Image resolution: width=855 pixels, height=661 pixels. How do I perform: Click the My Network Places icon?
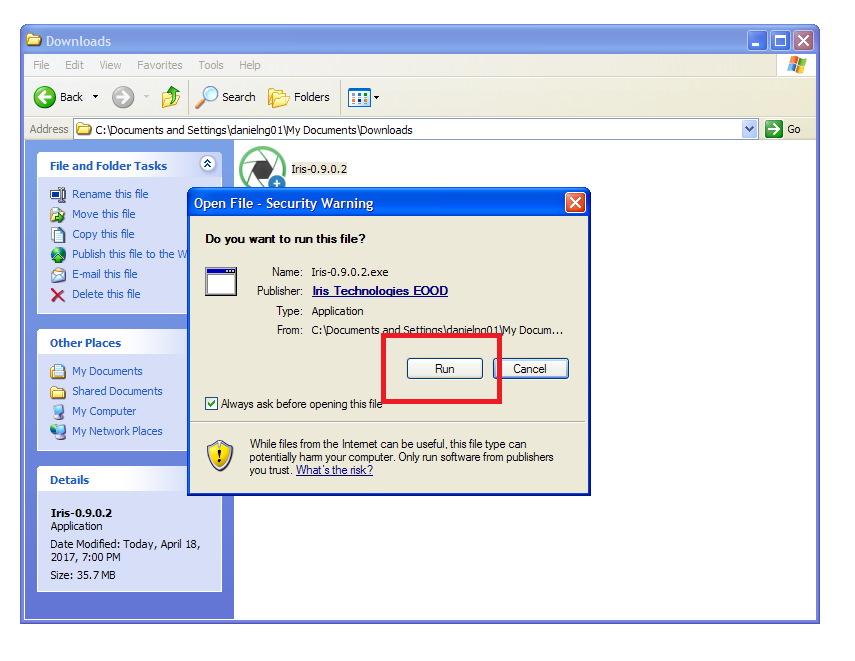click(x=58, y=432)
